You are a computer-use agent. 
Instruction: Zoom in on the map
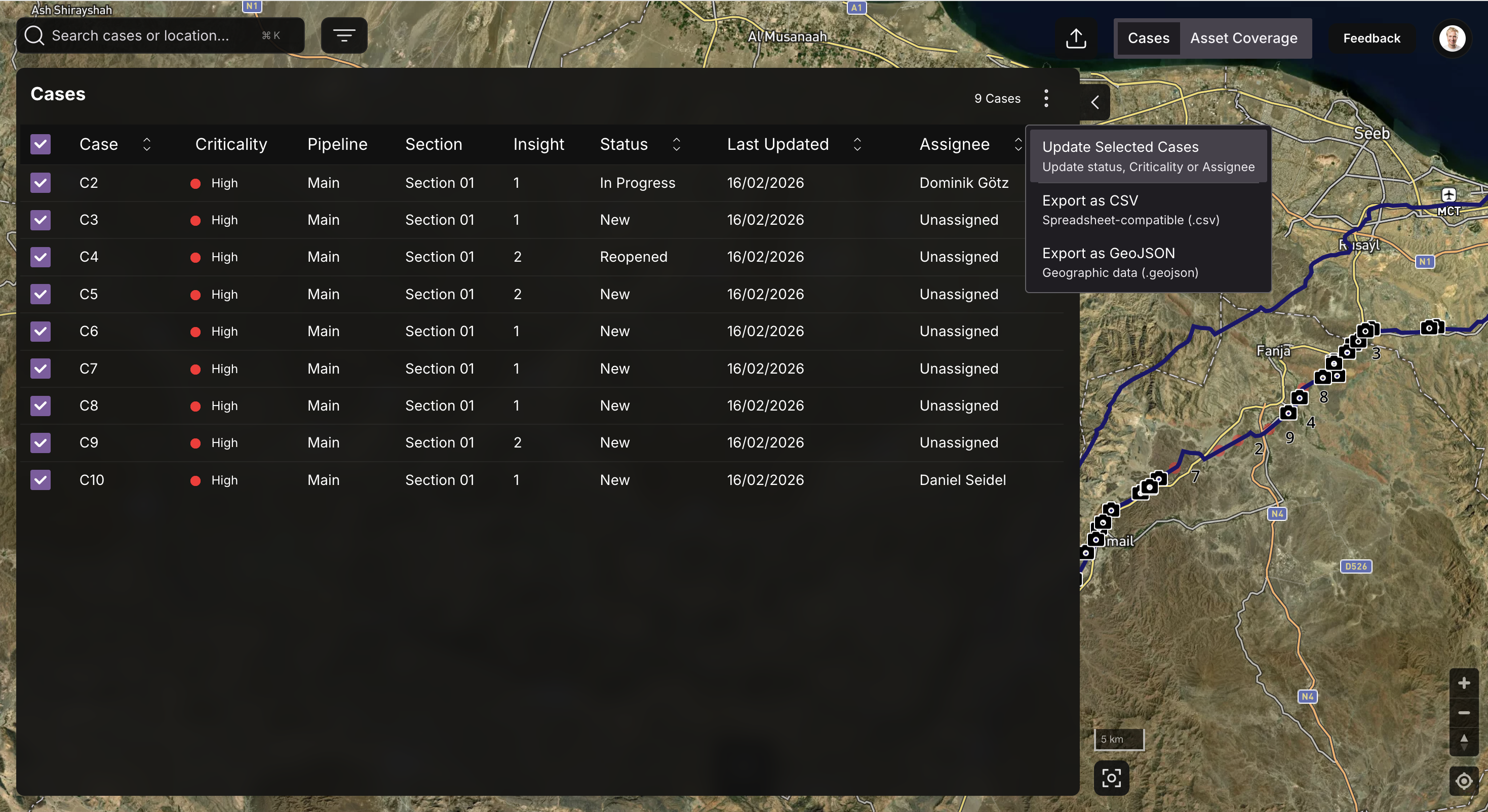[x=1463, y=683]
